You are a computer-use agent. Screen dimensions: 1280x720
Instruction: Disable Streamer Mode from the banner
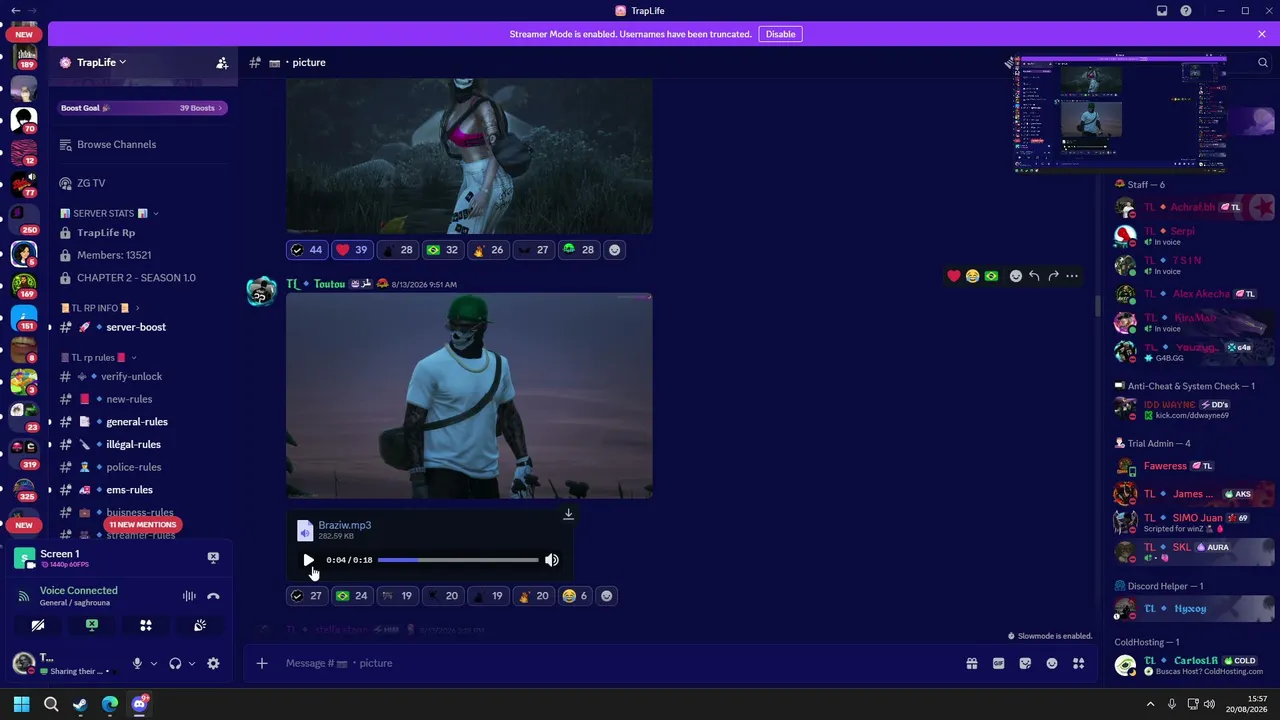pyautogui.click(x=780, y=34)
